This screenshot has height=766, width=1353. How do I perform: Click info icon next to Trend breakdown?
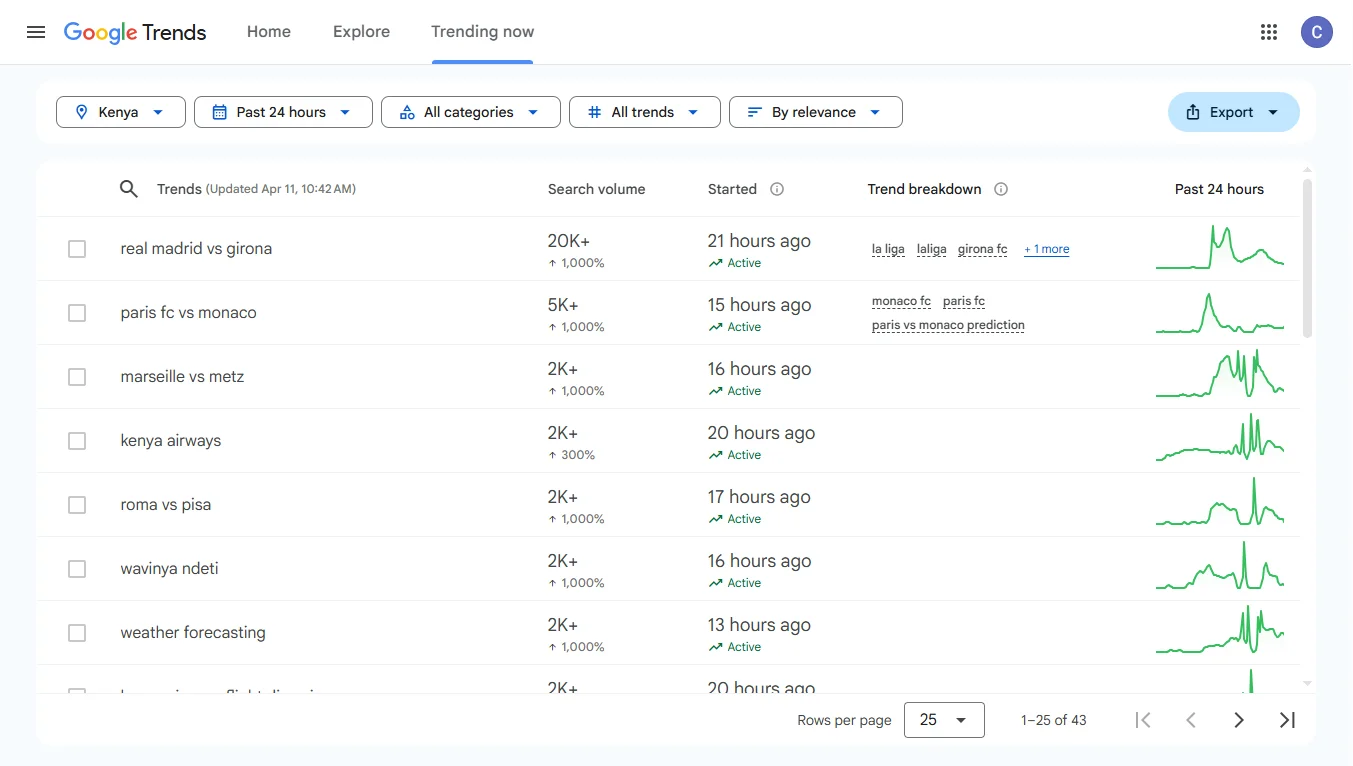[1001, 189]
